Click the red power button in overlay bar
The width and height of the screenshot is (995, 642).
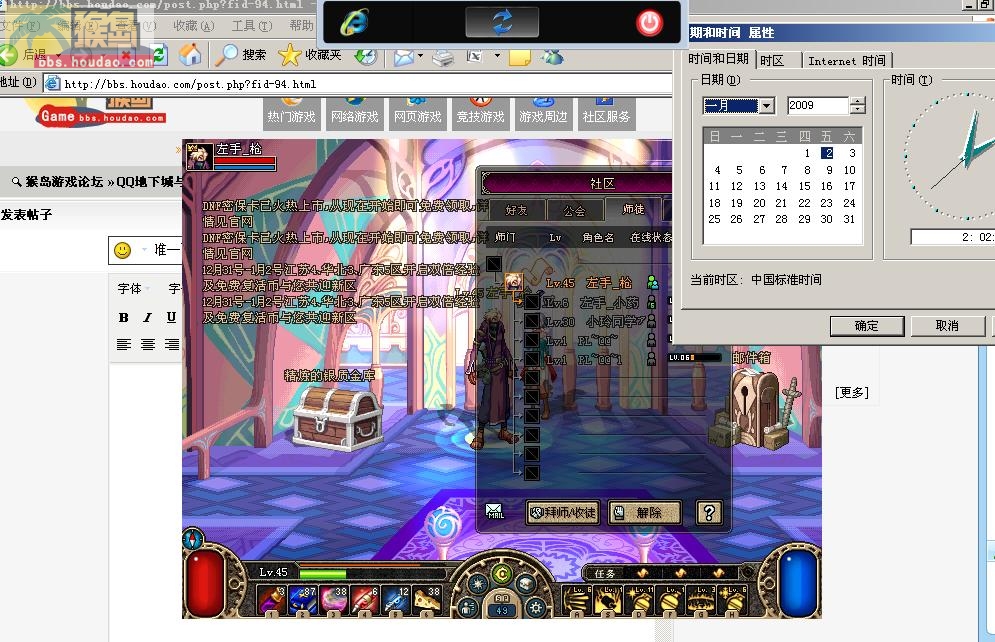tap(649, 23)
